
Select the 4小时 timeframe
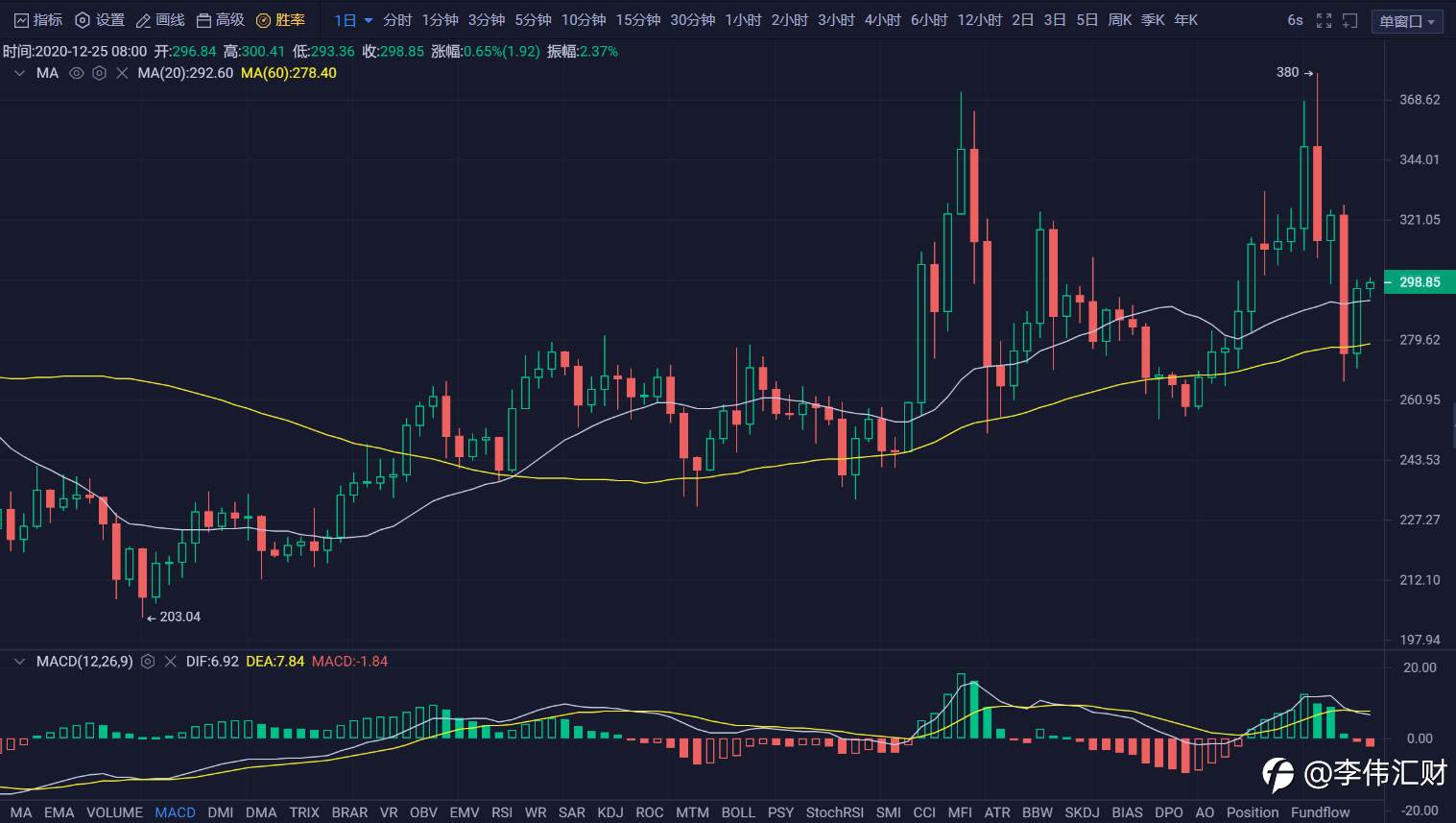(883, 20)
